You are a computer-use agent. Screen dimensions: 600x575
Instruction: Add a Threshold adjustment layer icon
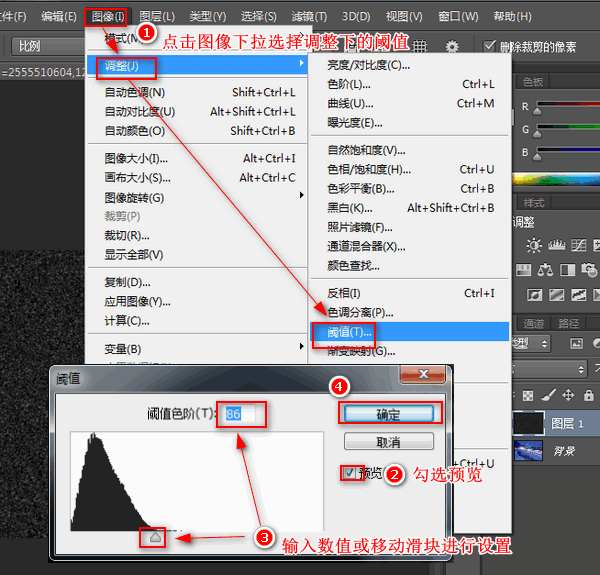click(x=579, y=295)
